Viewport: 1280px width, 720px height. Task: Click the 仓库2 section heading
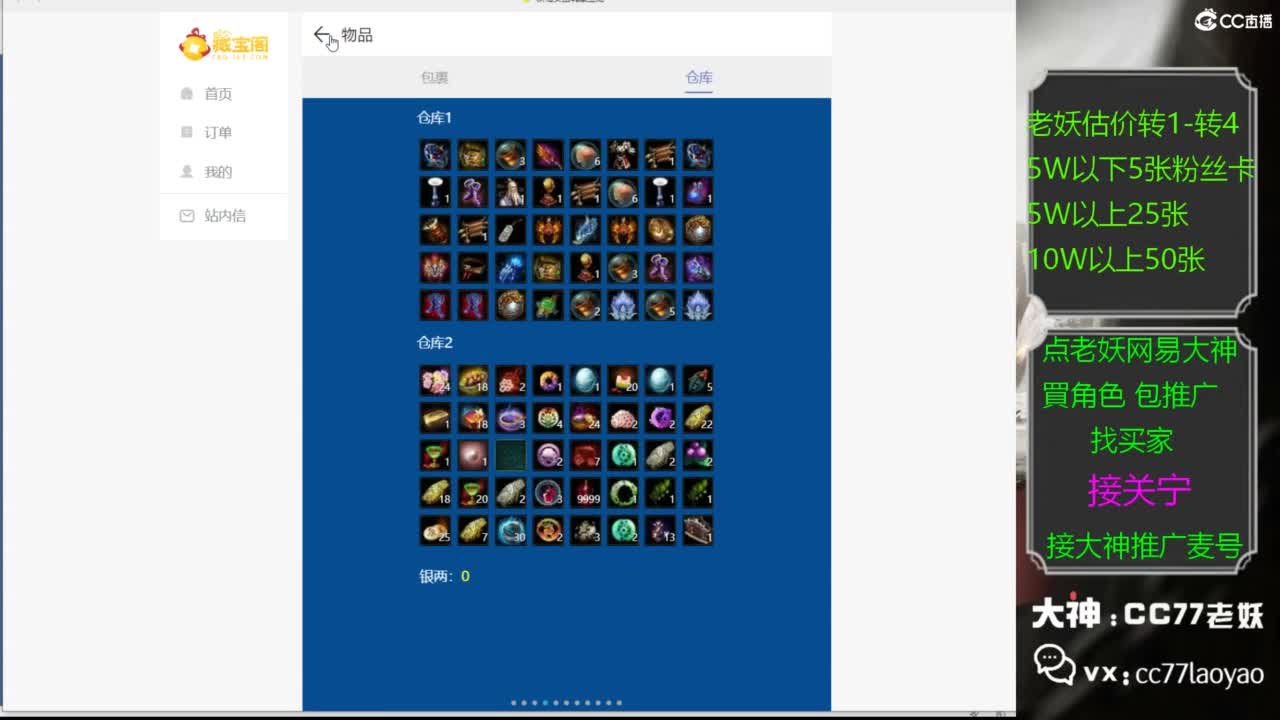click(x=435, y=343)
